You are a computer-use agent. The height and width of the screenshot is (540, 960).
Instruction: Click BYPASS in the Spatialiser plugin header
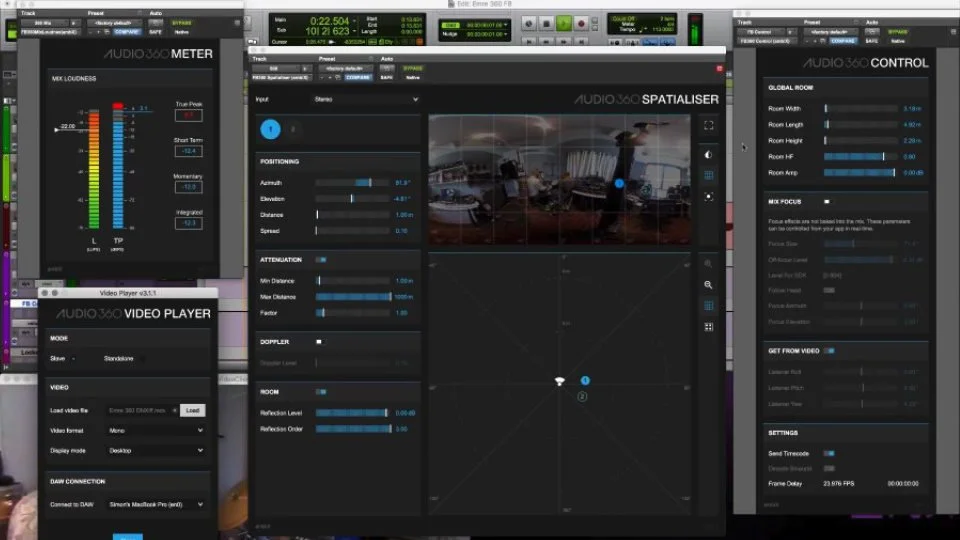413,69
